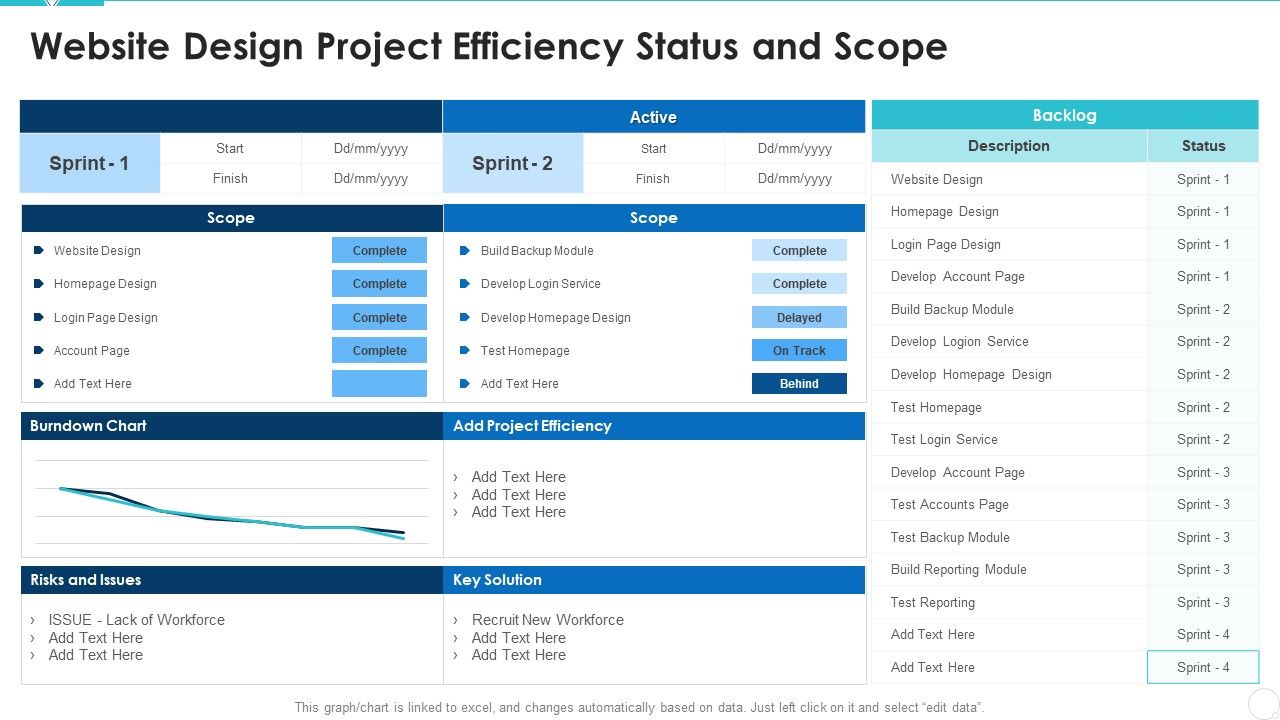Click Sprint - 1 status for Homepage Design backlog row
This screenshot has height=720, width=1280.
pos(1203,212)
